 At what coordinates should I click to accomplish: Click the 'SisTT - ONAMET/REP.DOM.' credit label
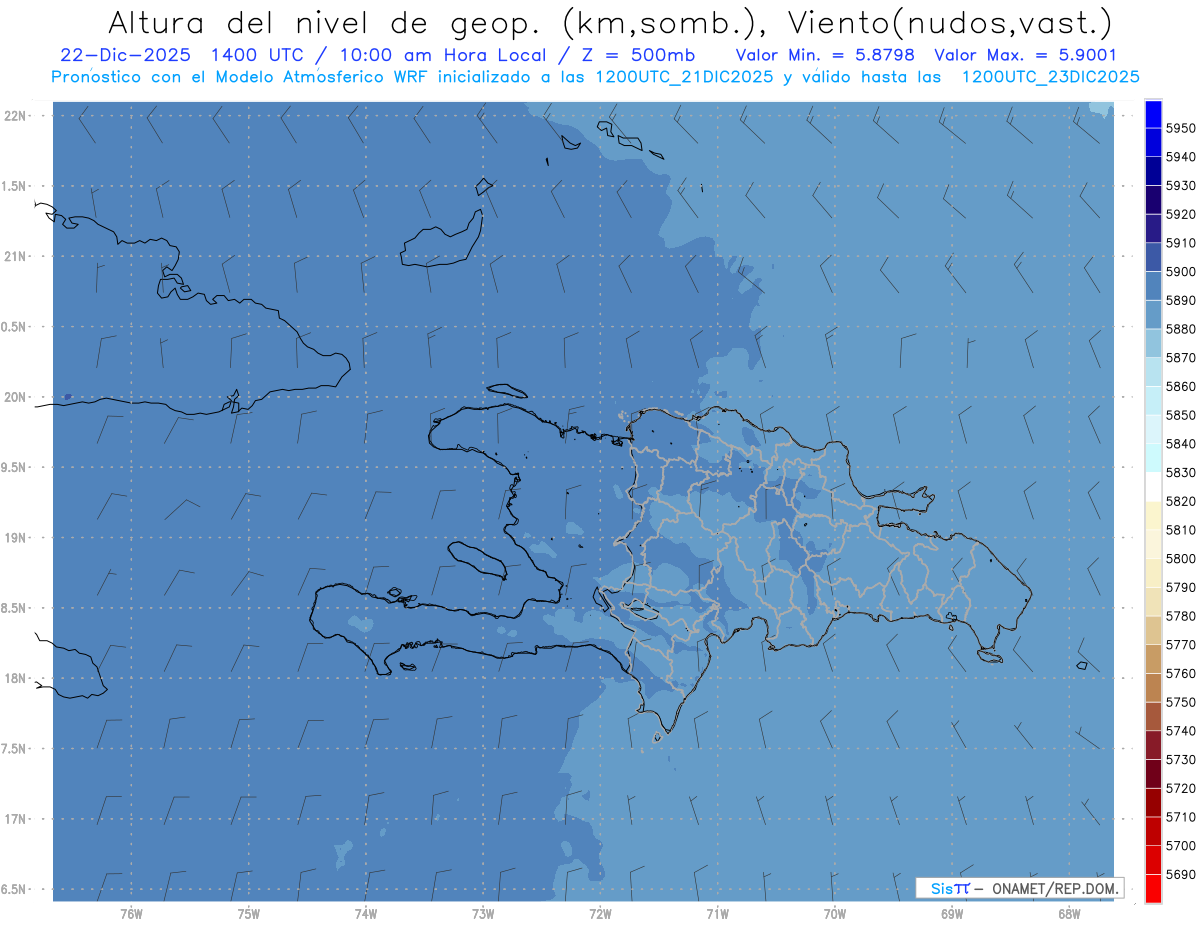(x=1020, y=888)
